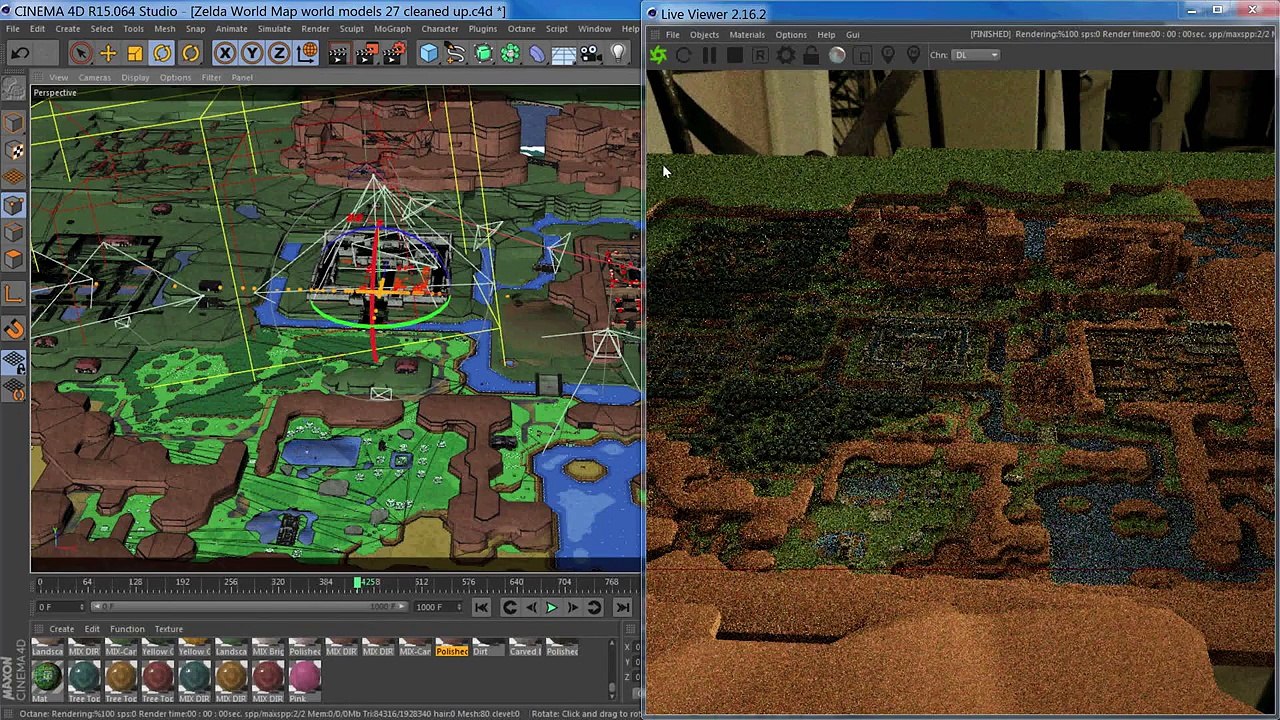Image resolution: width=1280 pixels, height=720 pixels.
Task: Pause the Live Viewer render
Action: [x=709, y=56]
